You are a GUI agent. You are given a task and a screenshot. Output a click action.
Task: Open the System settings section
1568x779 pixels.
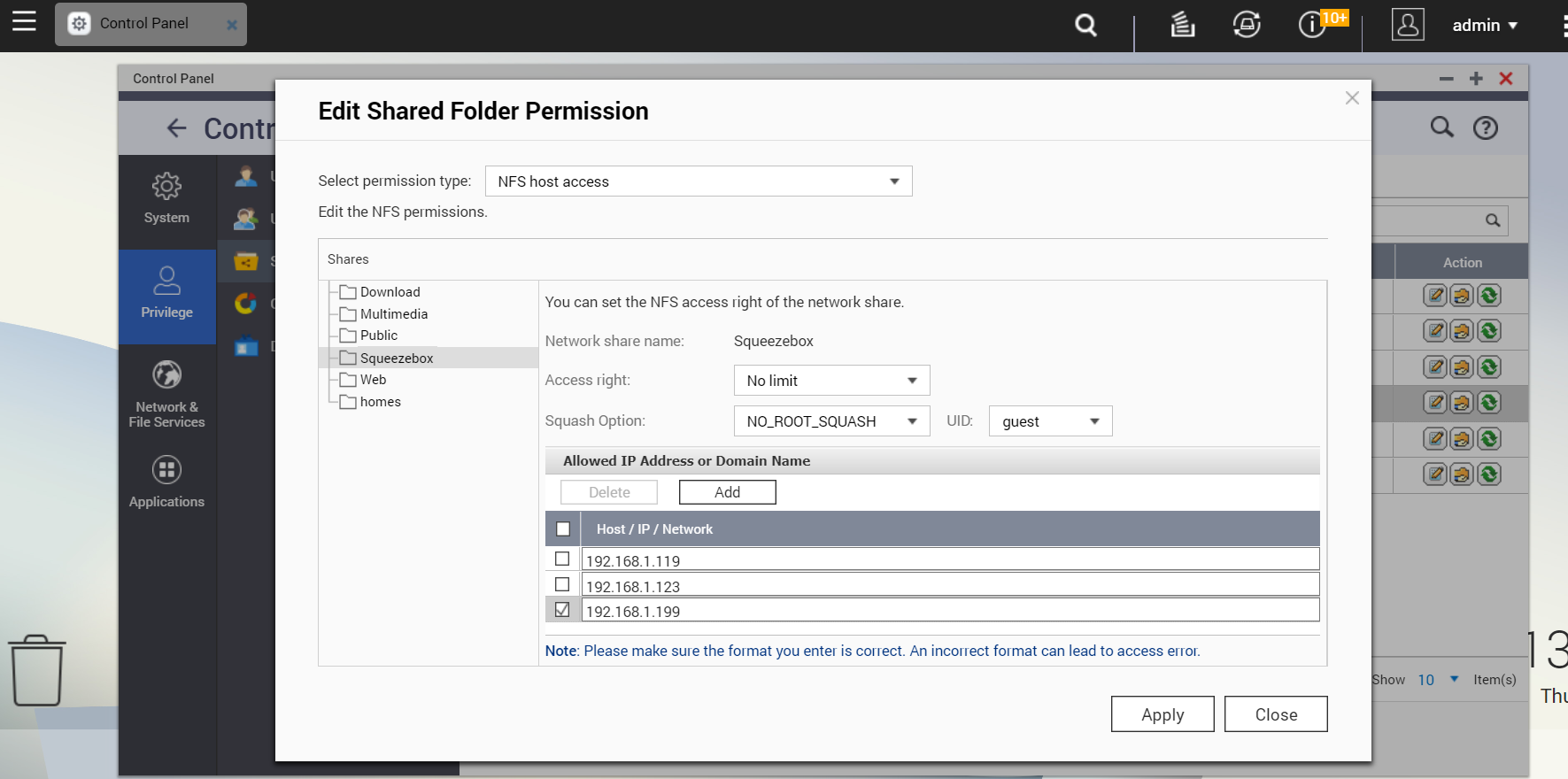point(166,198)
